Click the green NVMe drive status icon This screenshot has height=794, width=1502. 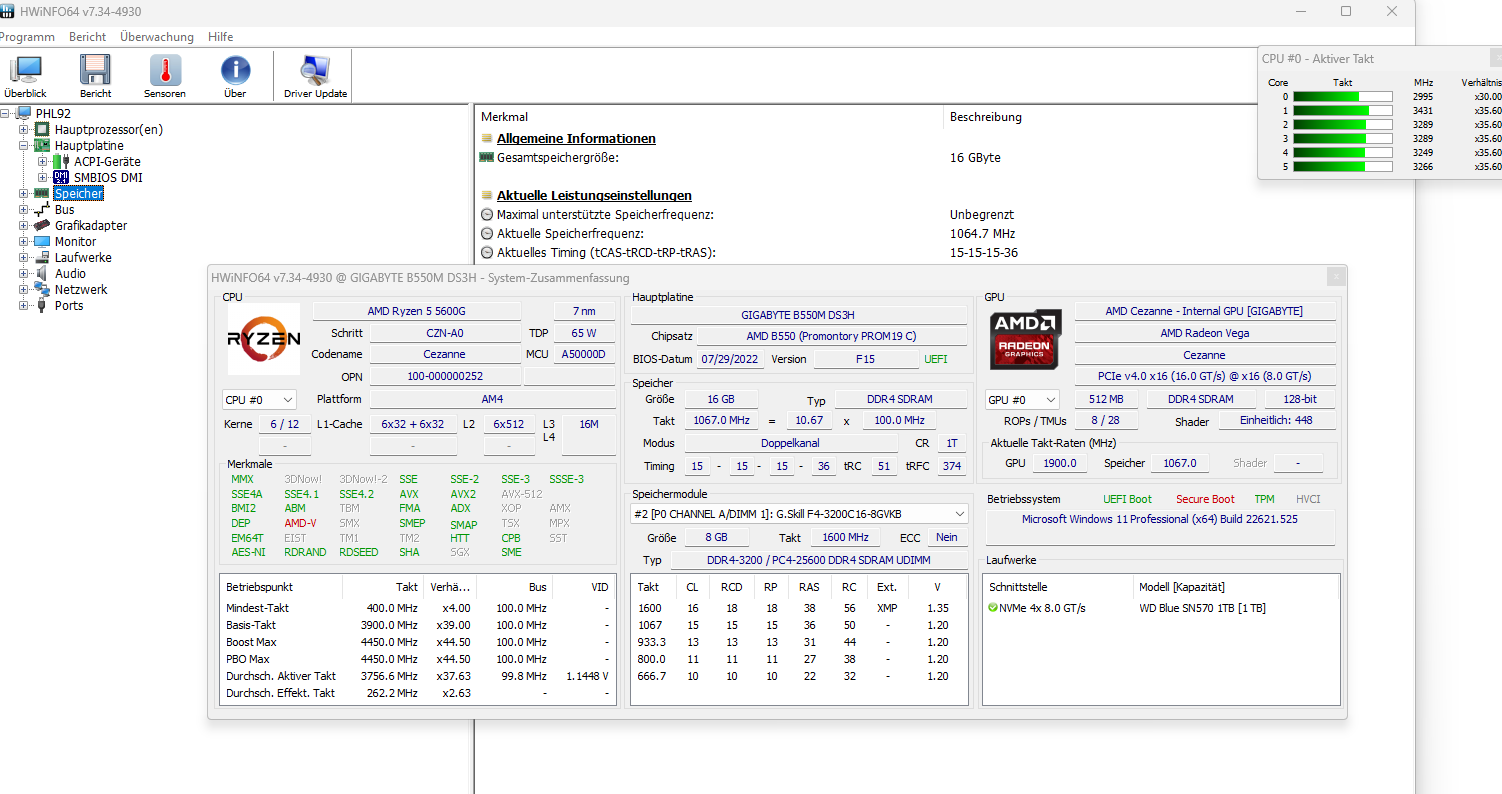993,608
